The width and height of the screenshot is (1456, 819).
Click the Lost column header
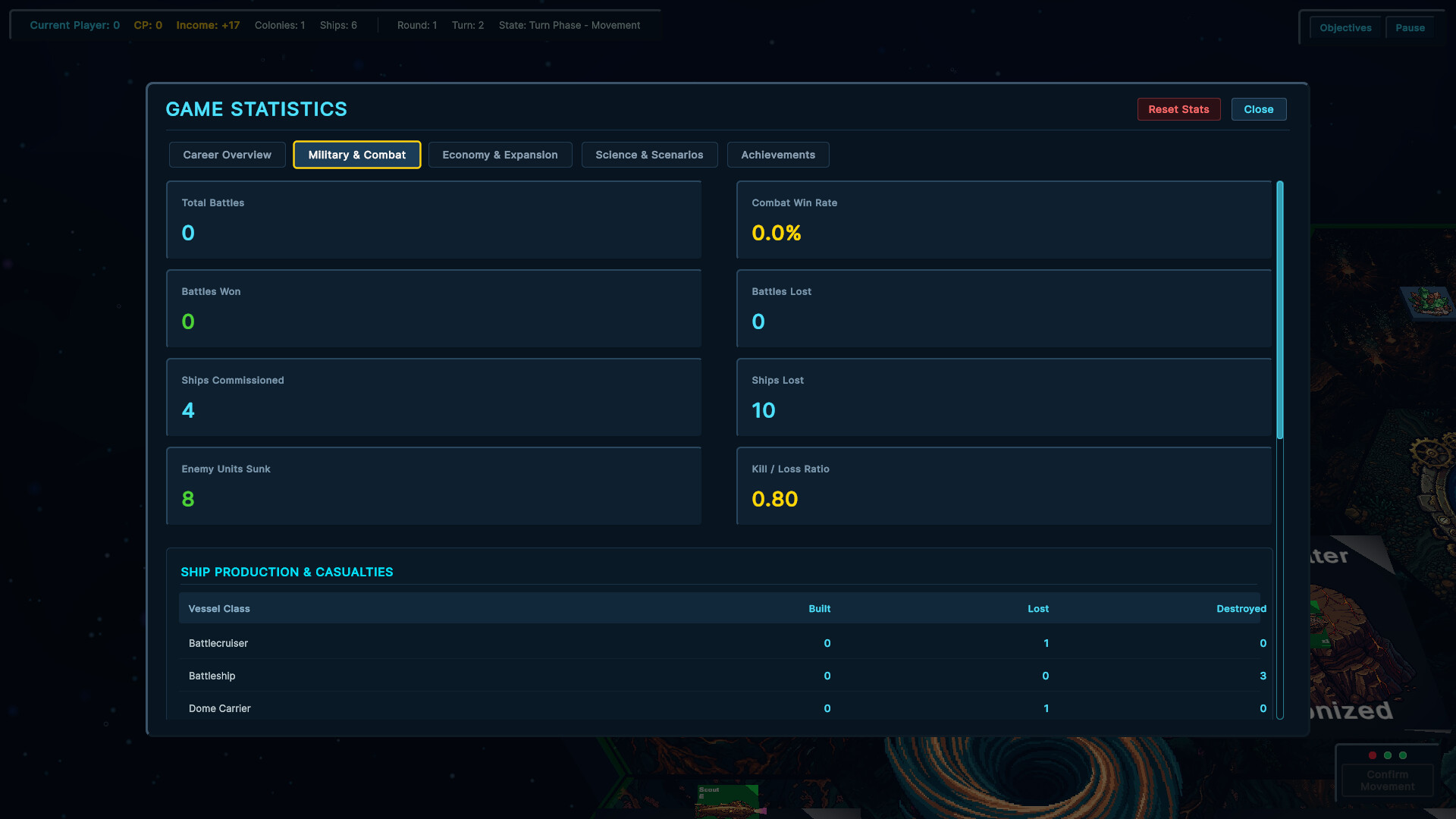click(x=1038, y=608)
